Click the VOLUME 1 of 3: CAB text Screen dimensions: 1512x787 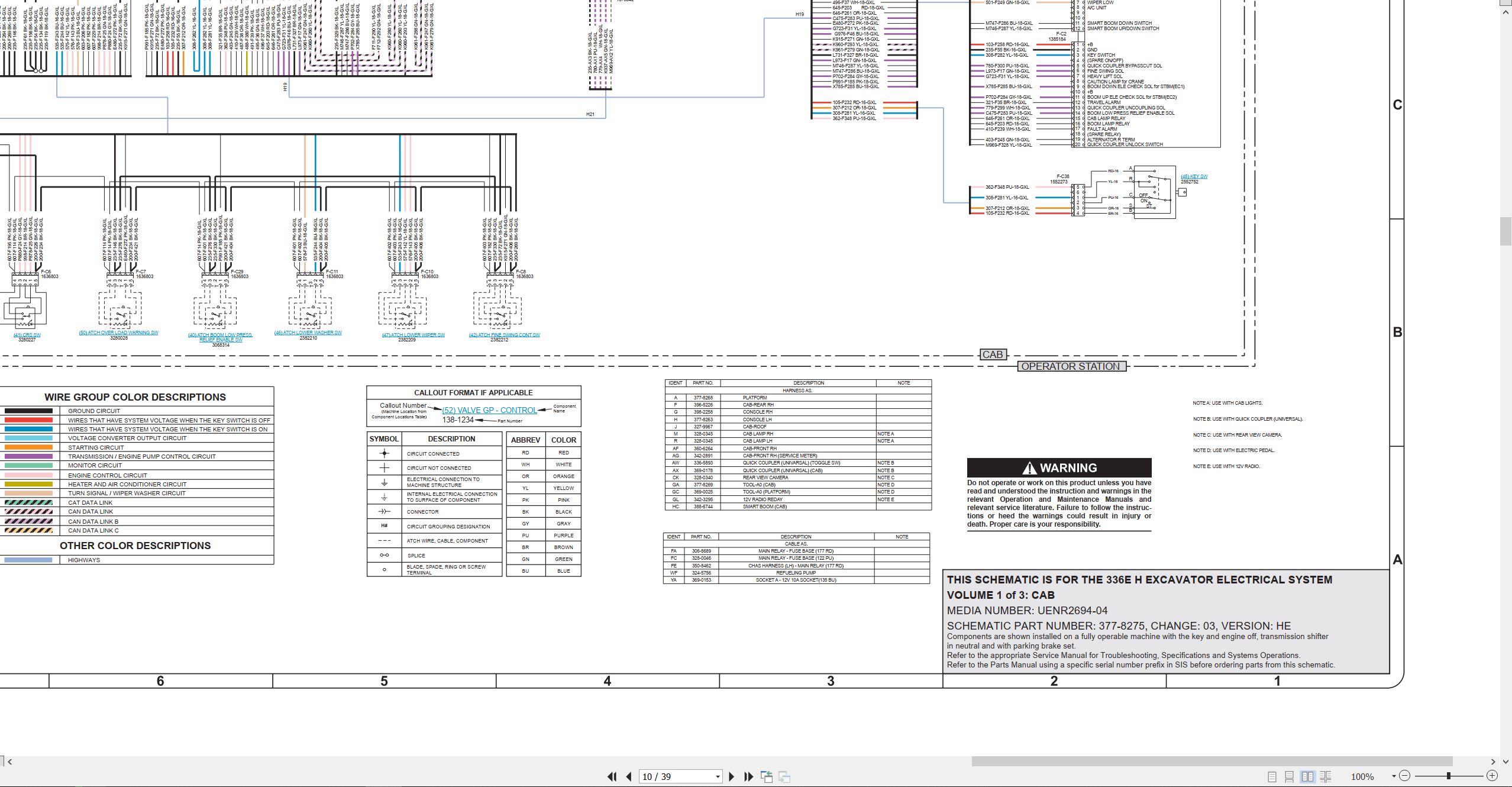(1000, 595)
